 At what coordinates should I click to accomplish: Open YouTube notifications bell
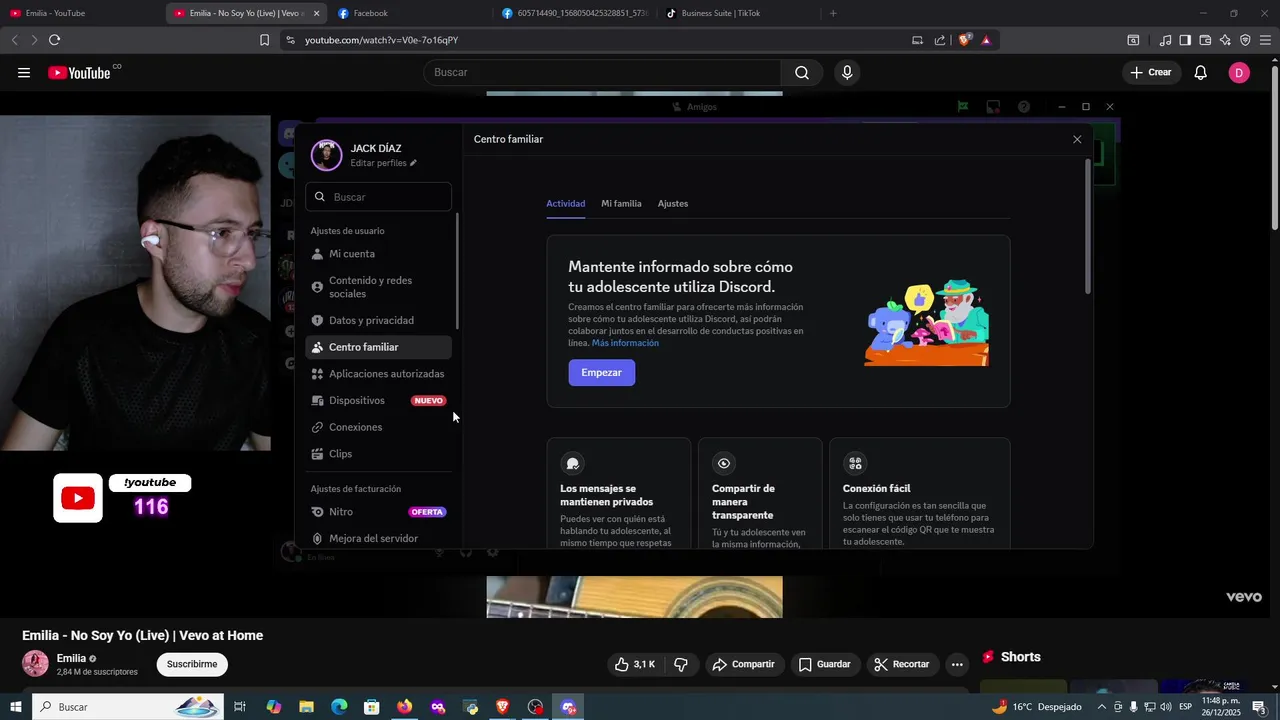pos(1201,72)
